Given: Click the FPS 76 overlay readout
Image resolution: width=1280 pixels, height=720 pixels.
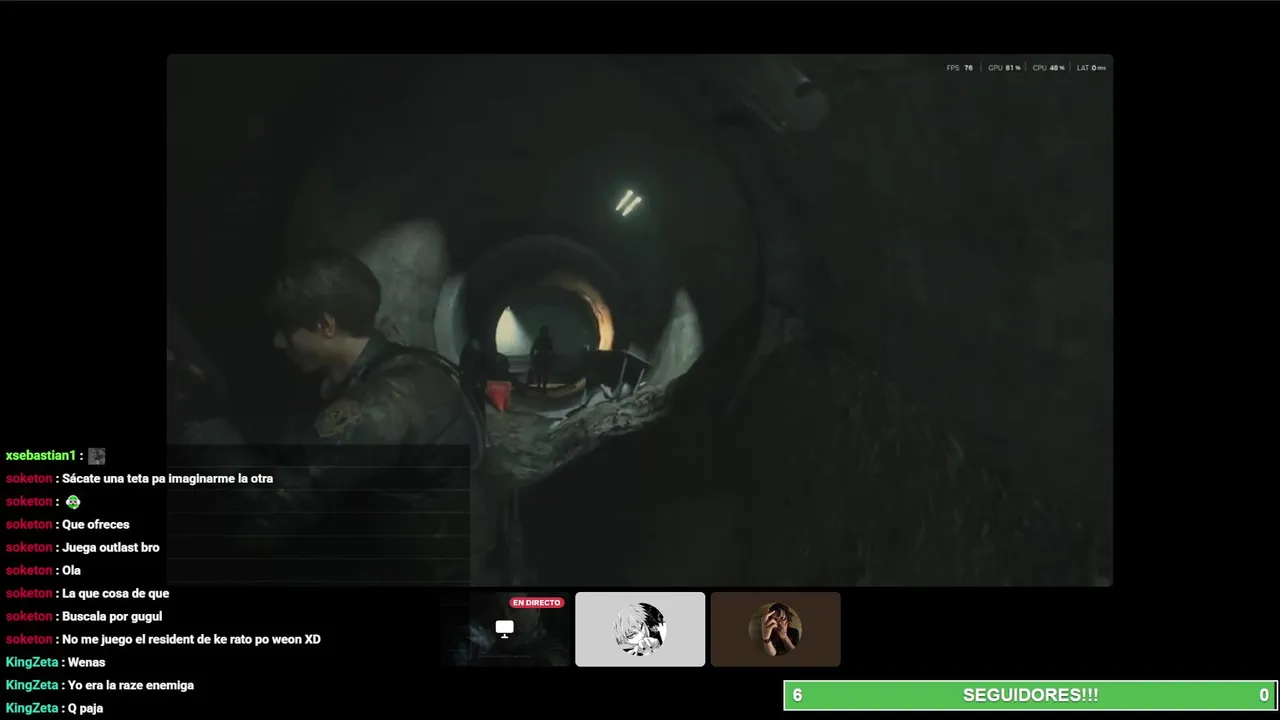Looking at the screenshot, I should point(959,68).
